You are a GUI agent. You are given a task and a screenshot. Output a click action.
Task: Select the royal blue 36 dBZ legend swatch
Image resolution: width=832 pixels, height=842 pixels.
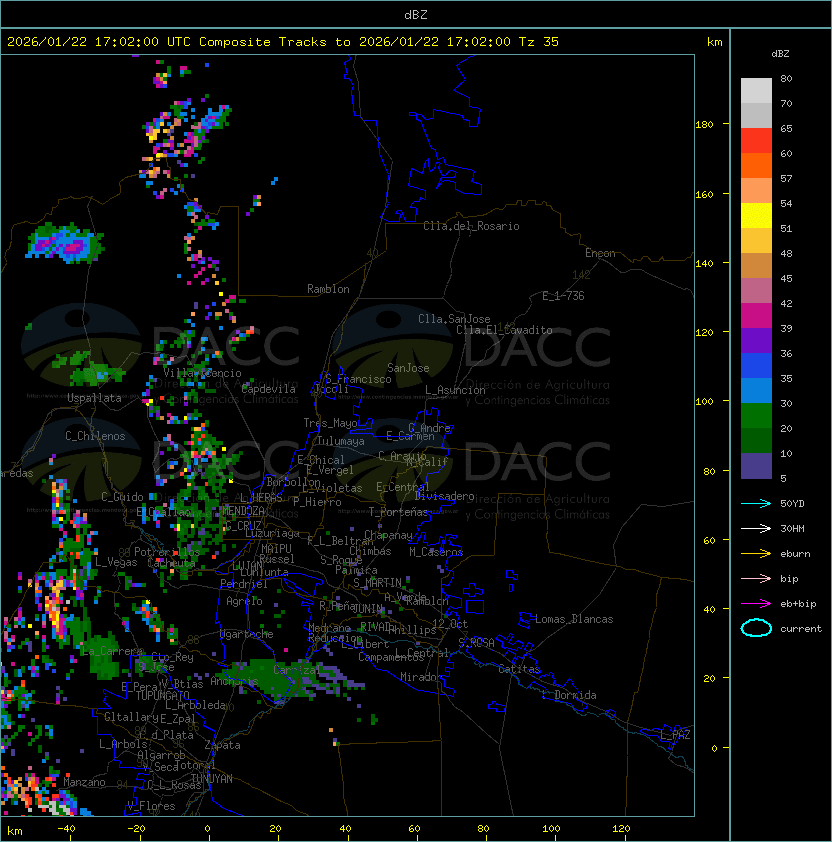tap(756, 366)
